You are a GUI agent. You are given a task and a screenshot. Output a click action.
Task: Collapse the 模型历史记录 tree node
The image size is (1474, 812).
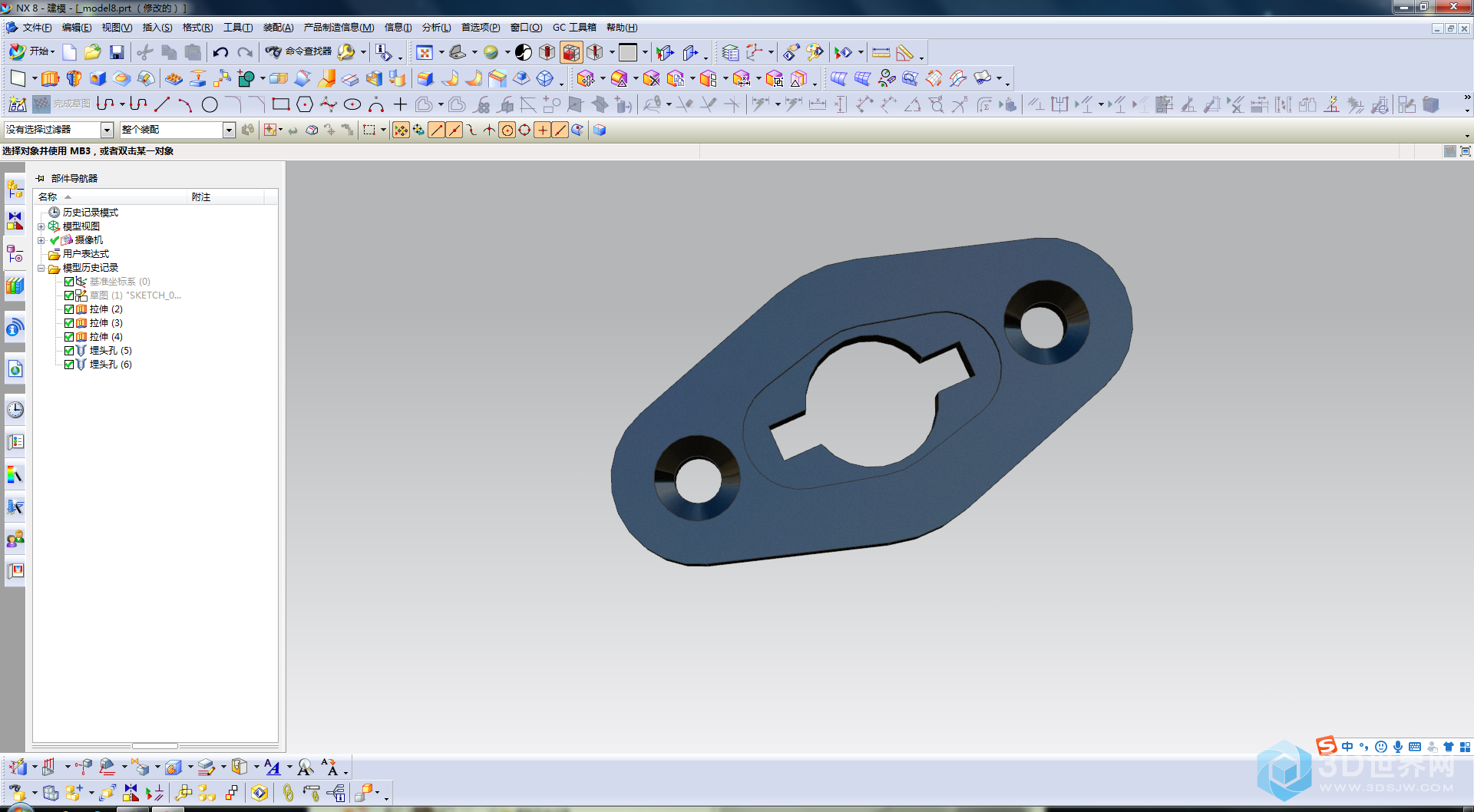[x=41, y=268]
